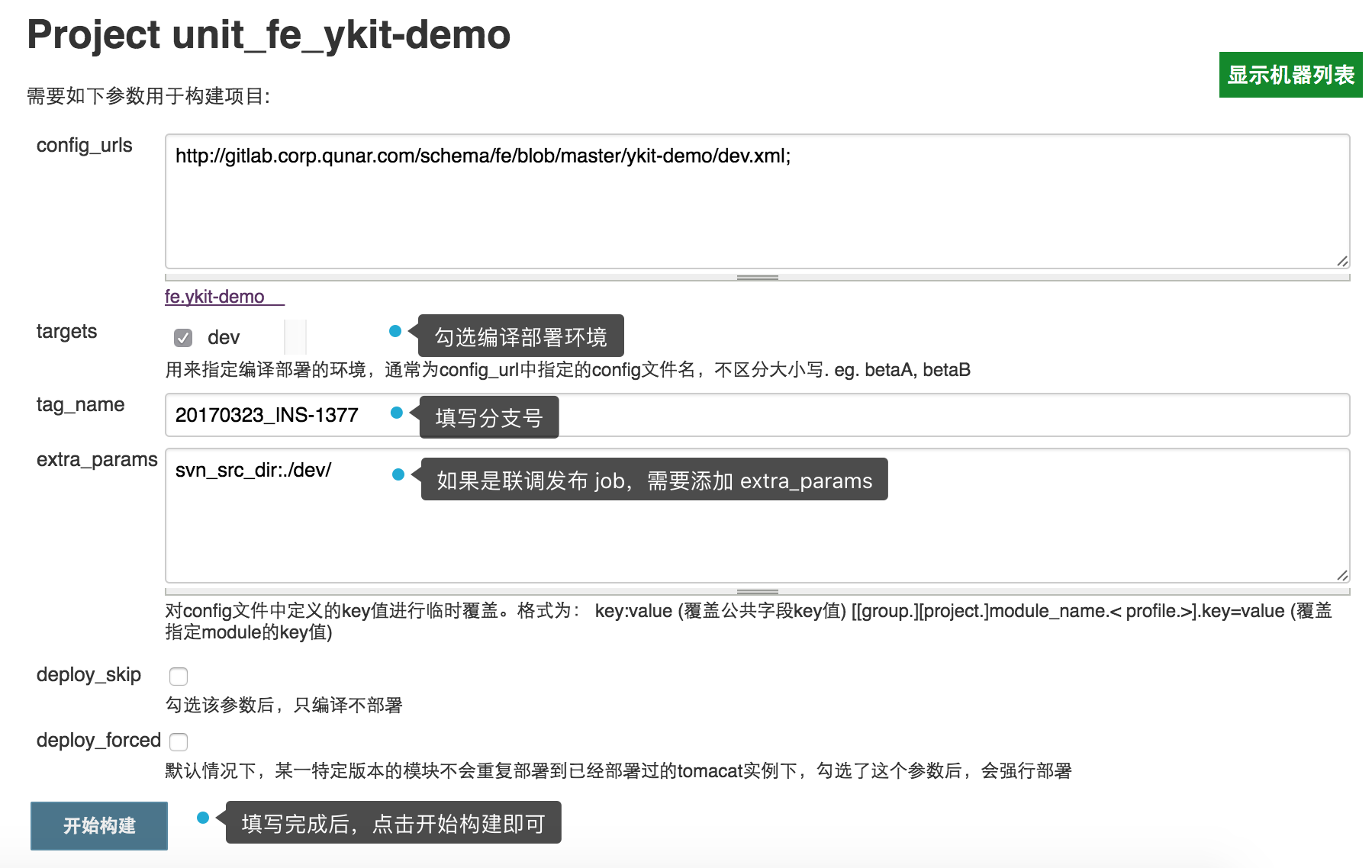Click the extra_params tooltip about 联调发布 job
Image resolution: width=1372 pixels, height=868 pixels.
pos(652,480)
